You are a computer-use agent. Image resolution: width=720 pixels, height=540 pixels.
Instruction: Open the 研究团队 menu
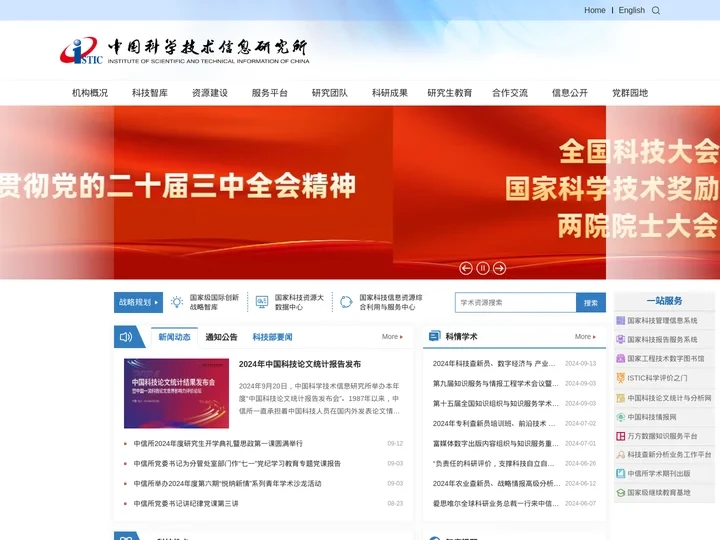330,93
